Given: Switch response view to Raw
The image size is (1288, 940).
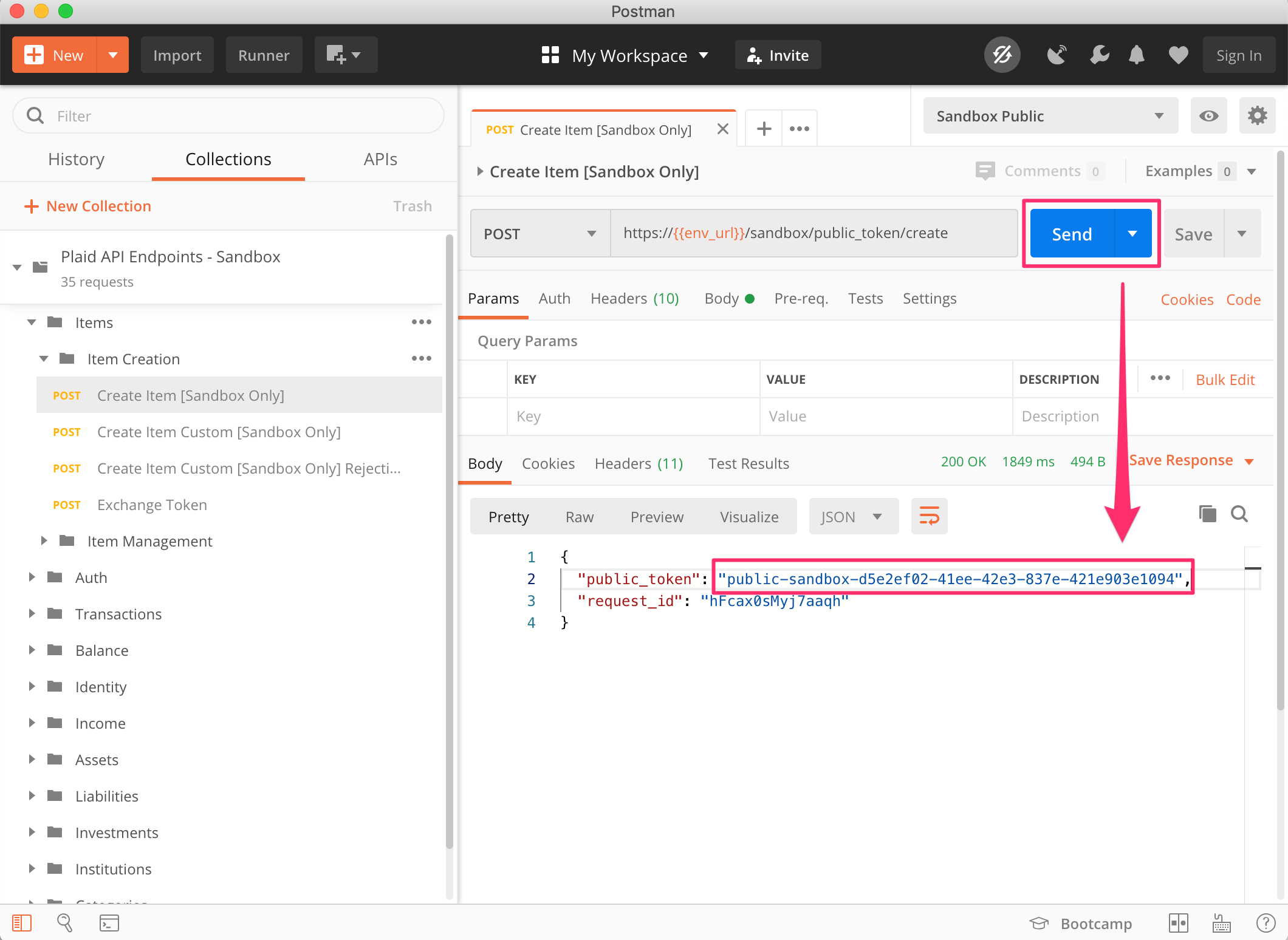Looking at the screenshot, I should point(579,517).
